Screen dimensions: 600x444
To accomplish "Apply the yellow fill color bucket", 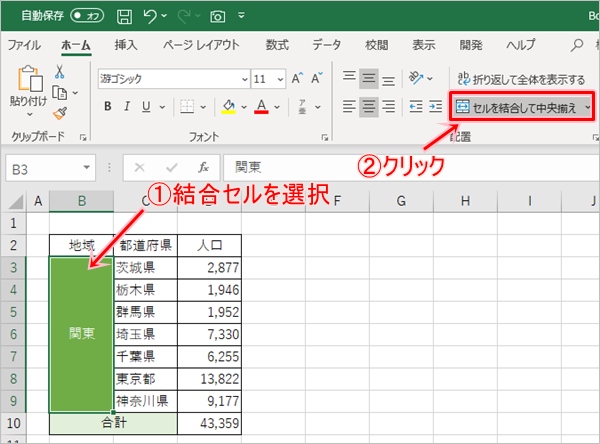I will click(x=229, y=106).
